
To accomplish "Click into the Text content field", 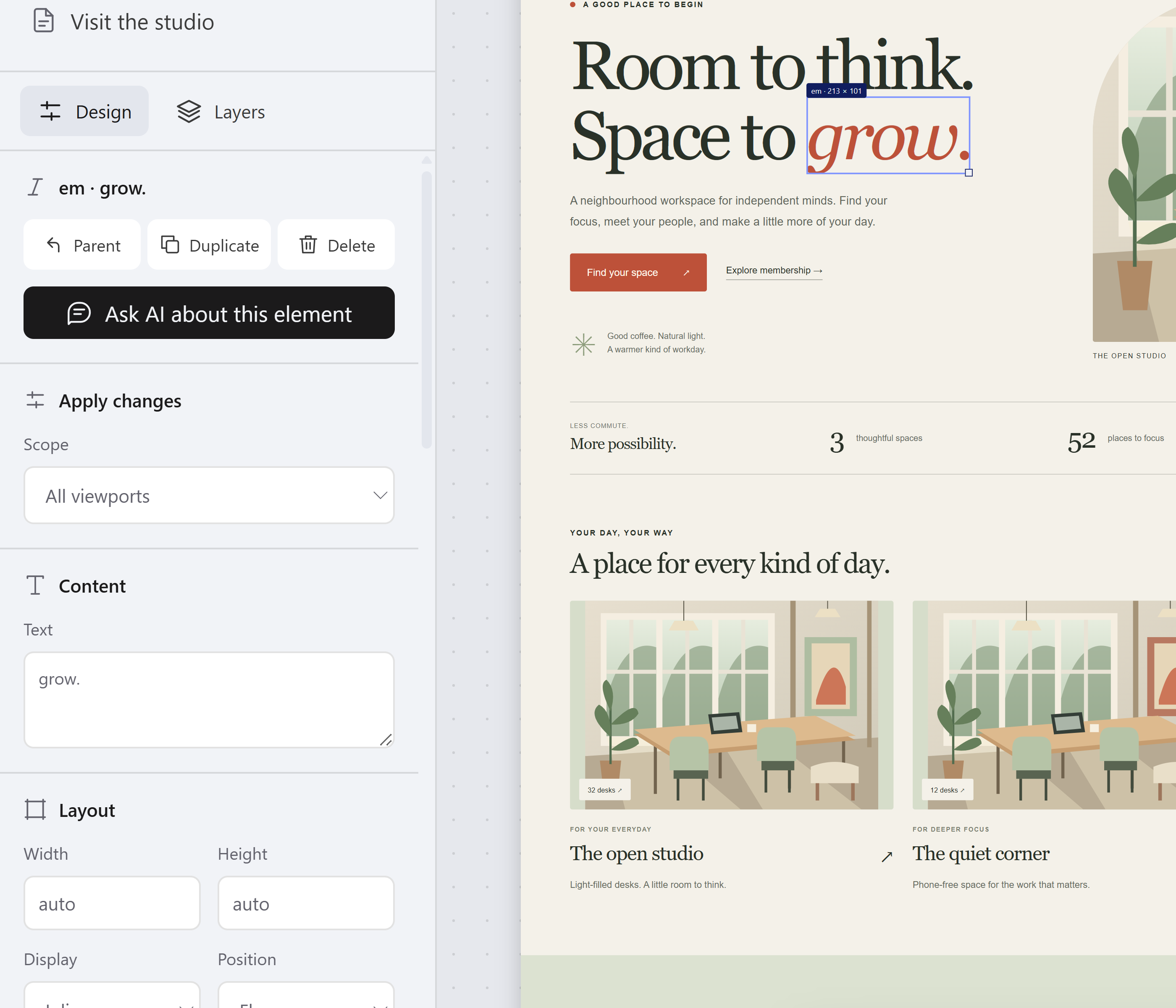I will pyautogui.click(x=209, y=700).
